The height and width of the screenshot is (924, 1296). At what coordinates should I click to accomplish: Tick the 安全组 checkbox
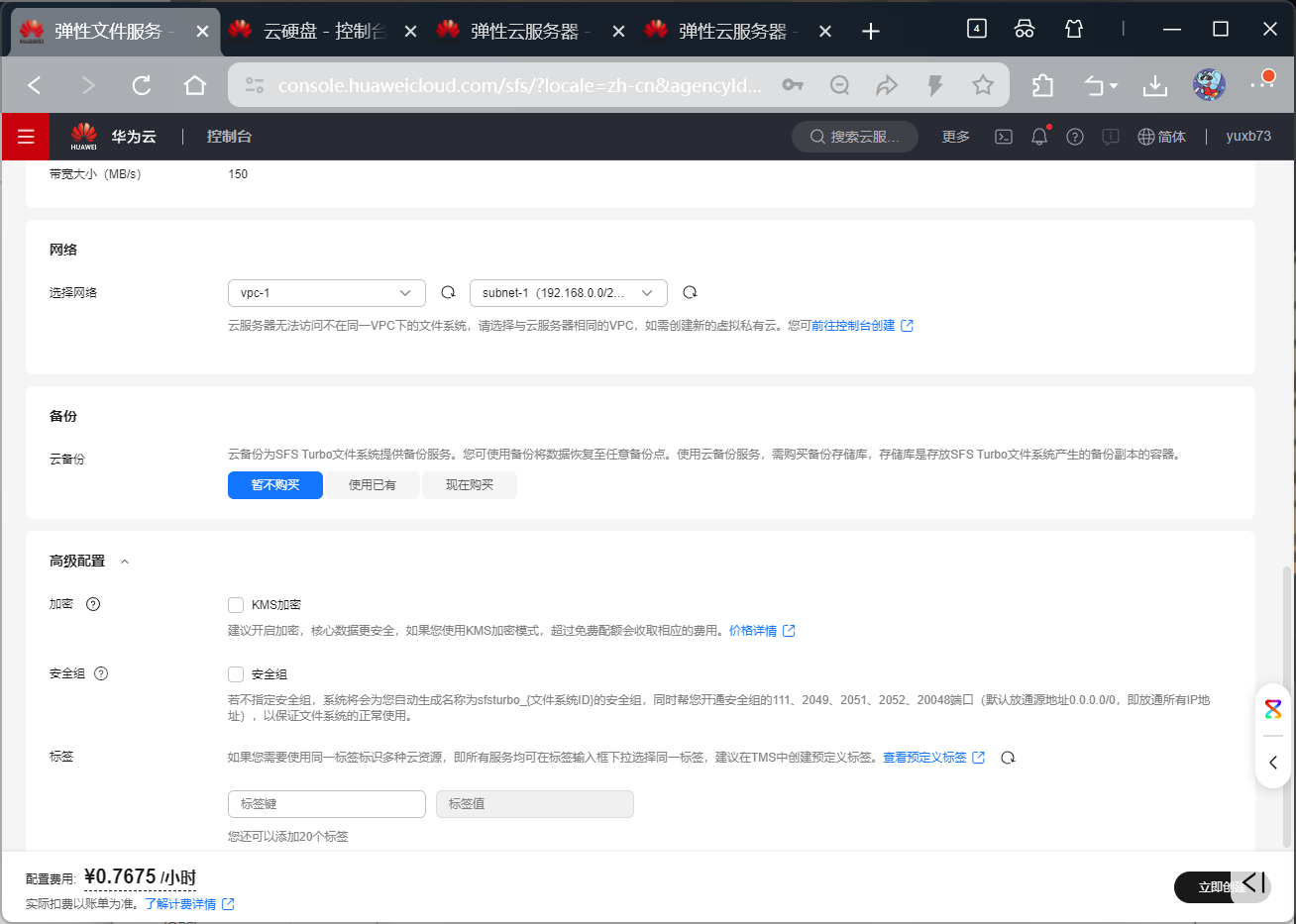pyautogui.click(x=236, y=674)
